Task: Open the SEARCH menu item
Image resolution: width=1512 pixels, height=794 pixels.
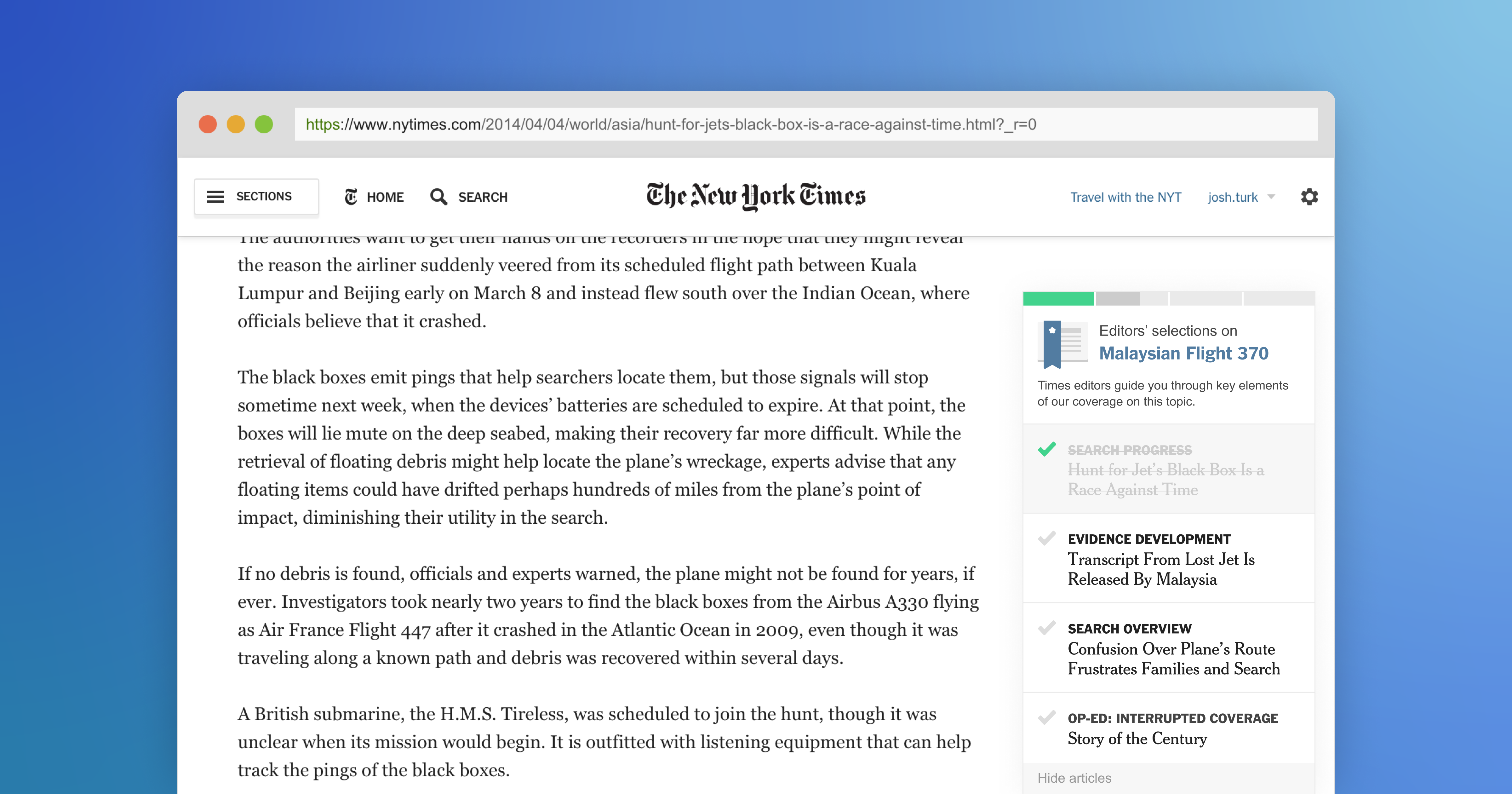Action: pyautogui.click(x=483, y=197)
